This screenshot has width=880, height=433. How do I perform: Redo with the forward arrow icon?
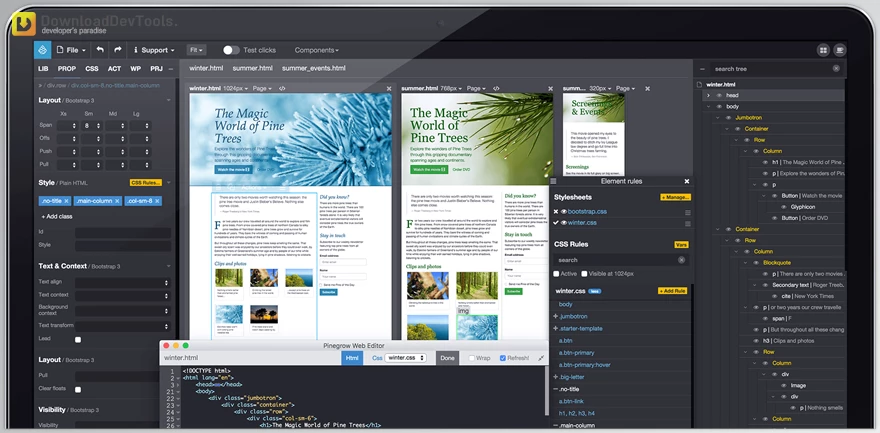[x=118, y=50]
